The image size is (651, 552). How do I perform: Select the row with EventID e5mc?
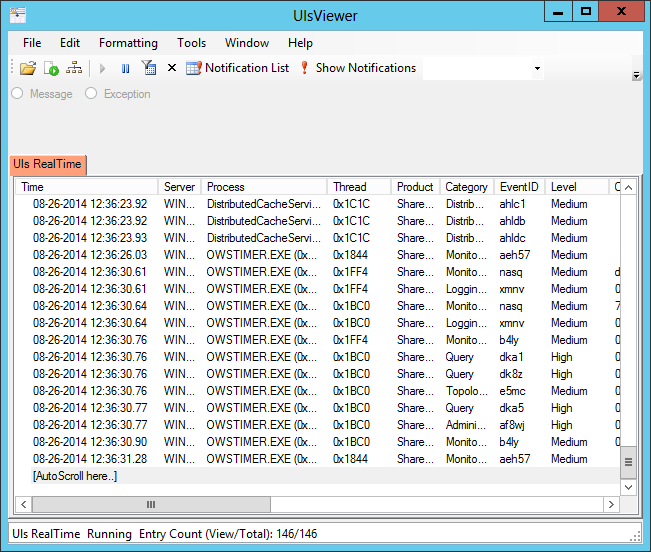[x=318, y=391]
